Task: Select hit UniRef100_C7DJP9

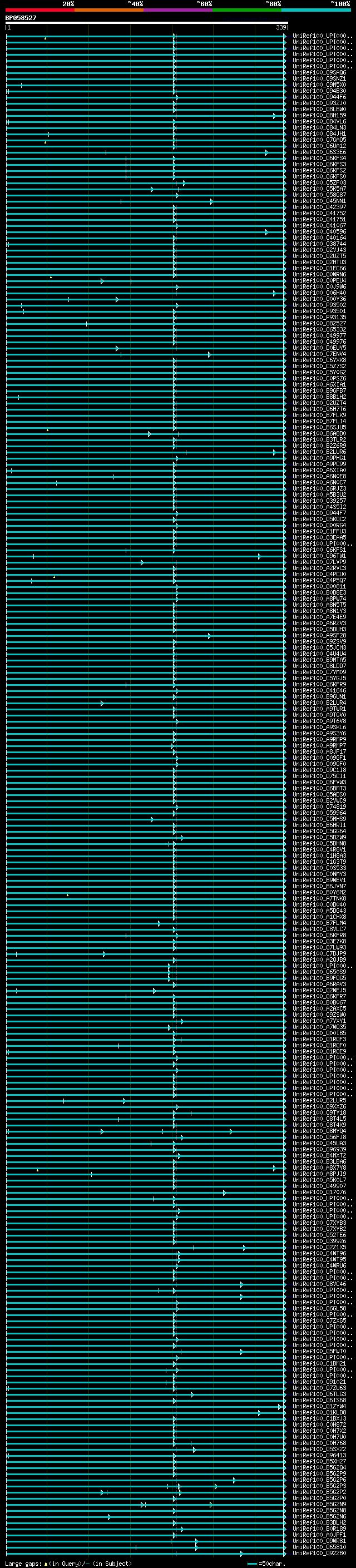Action: 319,953
